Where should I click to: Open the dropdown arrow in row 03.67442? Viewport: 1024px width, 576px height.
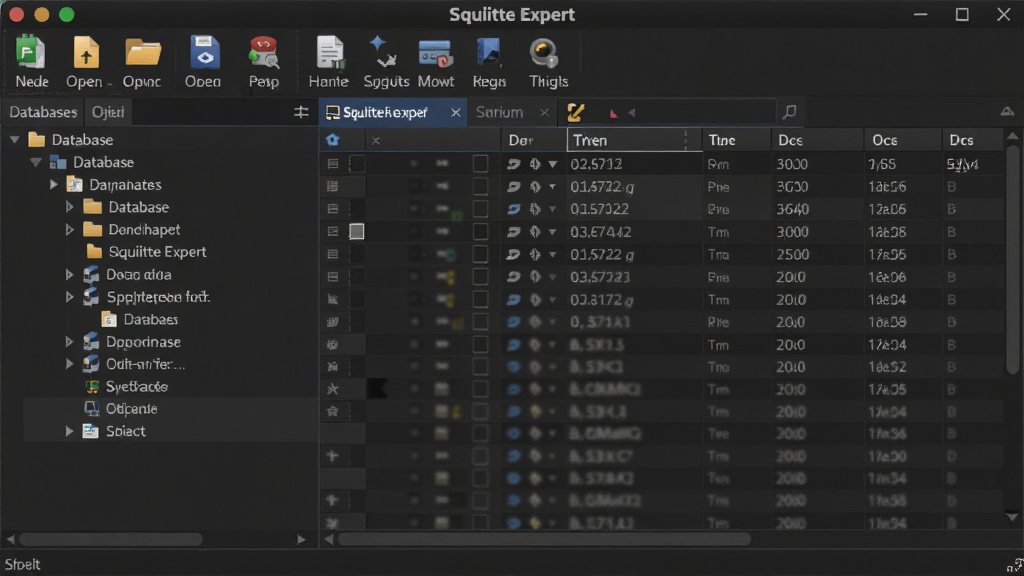[552, 232]
